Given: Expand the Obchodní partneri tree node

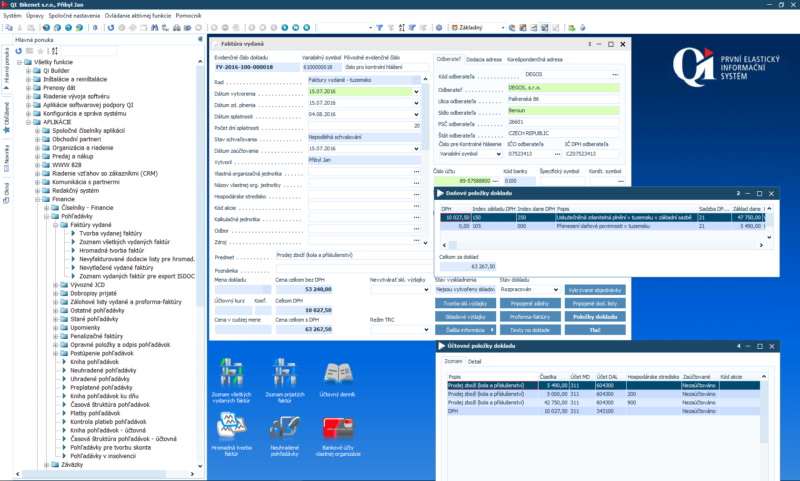Looking at the screenshot, I should tap(37, 139).
